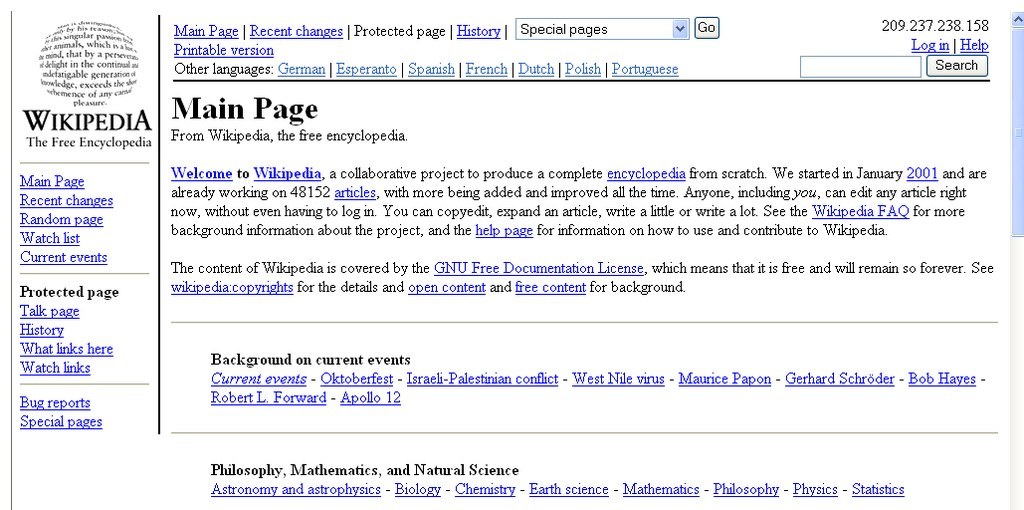
Task: Open Statistics link
Action: tap(878, 489)
